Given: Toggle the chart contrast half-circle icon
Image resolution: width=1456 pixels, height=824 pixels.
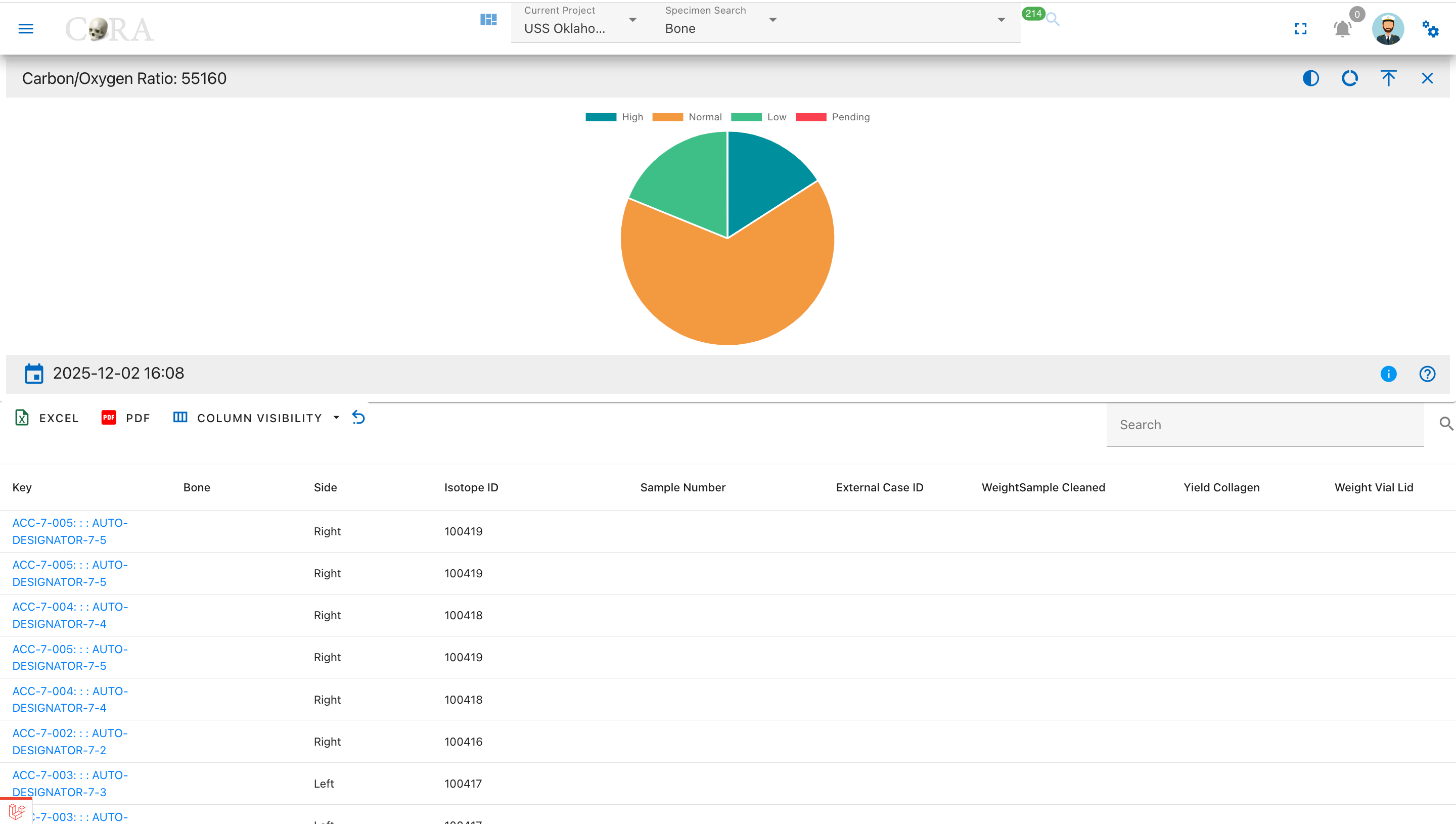Looking at the screenshot, I should 1310,78.
